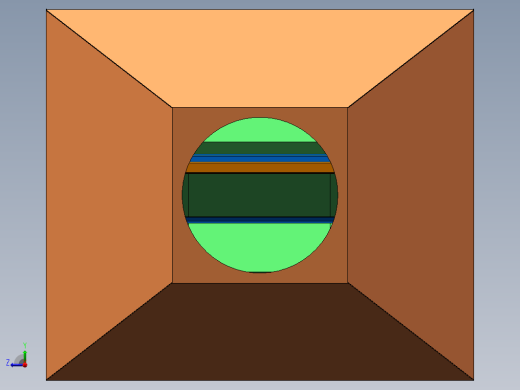Image resolution: width=520 pixels, height=390 pixels.
Task: Pick the upper blue stripe inside the hole
Action: [x=260, y=158]
